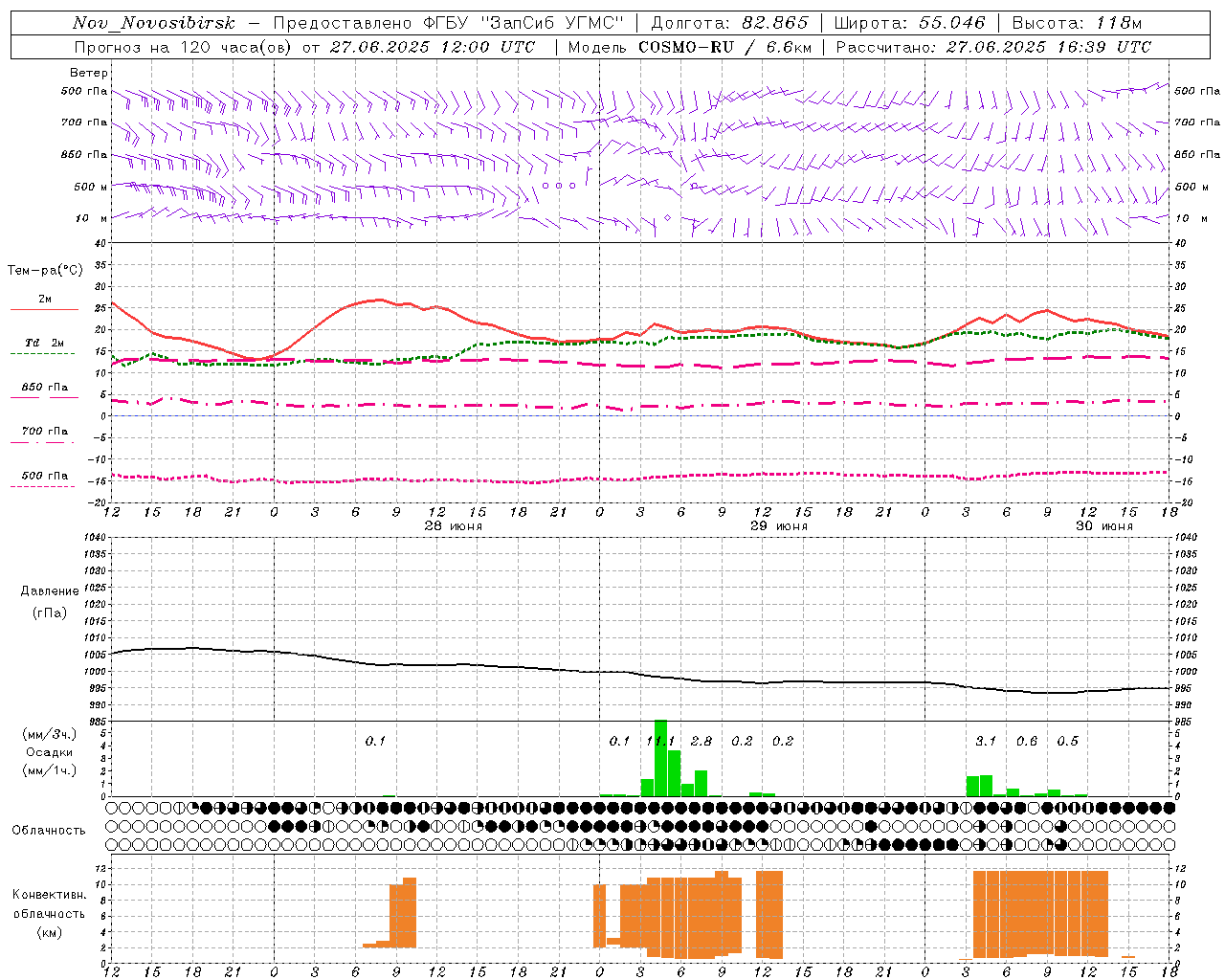Click the "30 июня" date label
This screenshot has width=1225, height=980.
coord(1104,526)
